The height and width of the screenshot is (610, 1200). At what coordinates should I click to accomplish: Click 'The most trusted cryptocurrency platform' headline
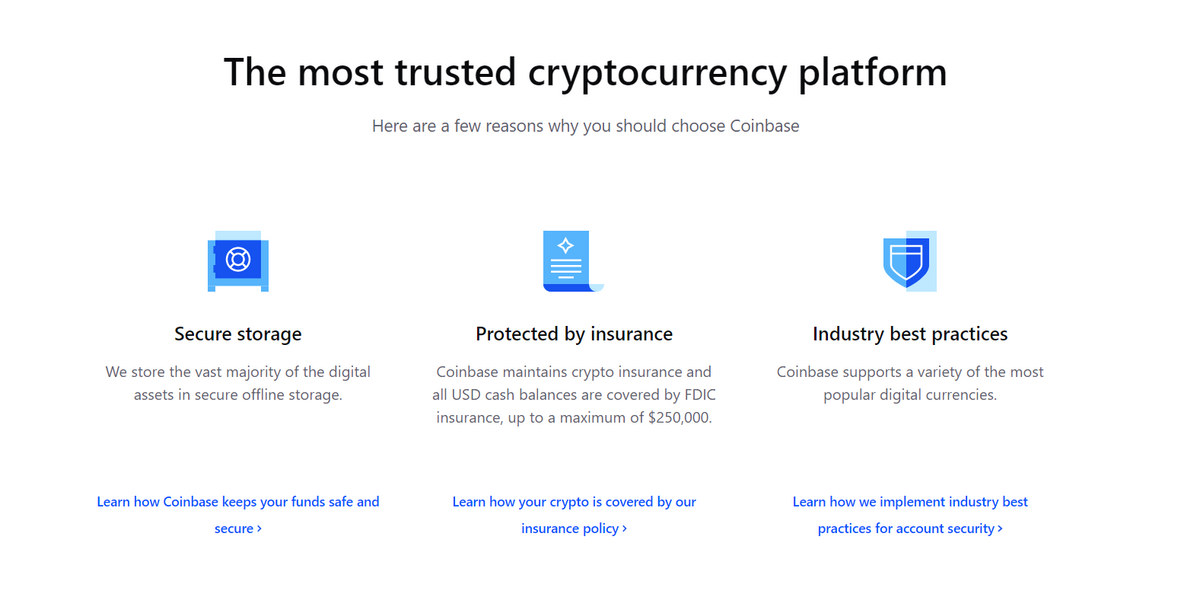pyautogui.click(x=585, y=72)
